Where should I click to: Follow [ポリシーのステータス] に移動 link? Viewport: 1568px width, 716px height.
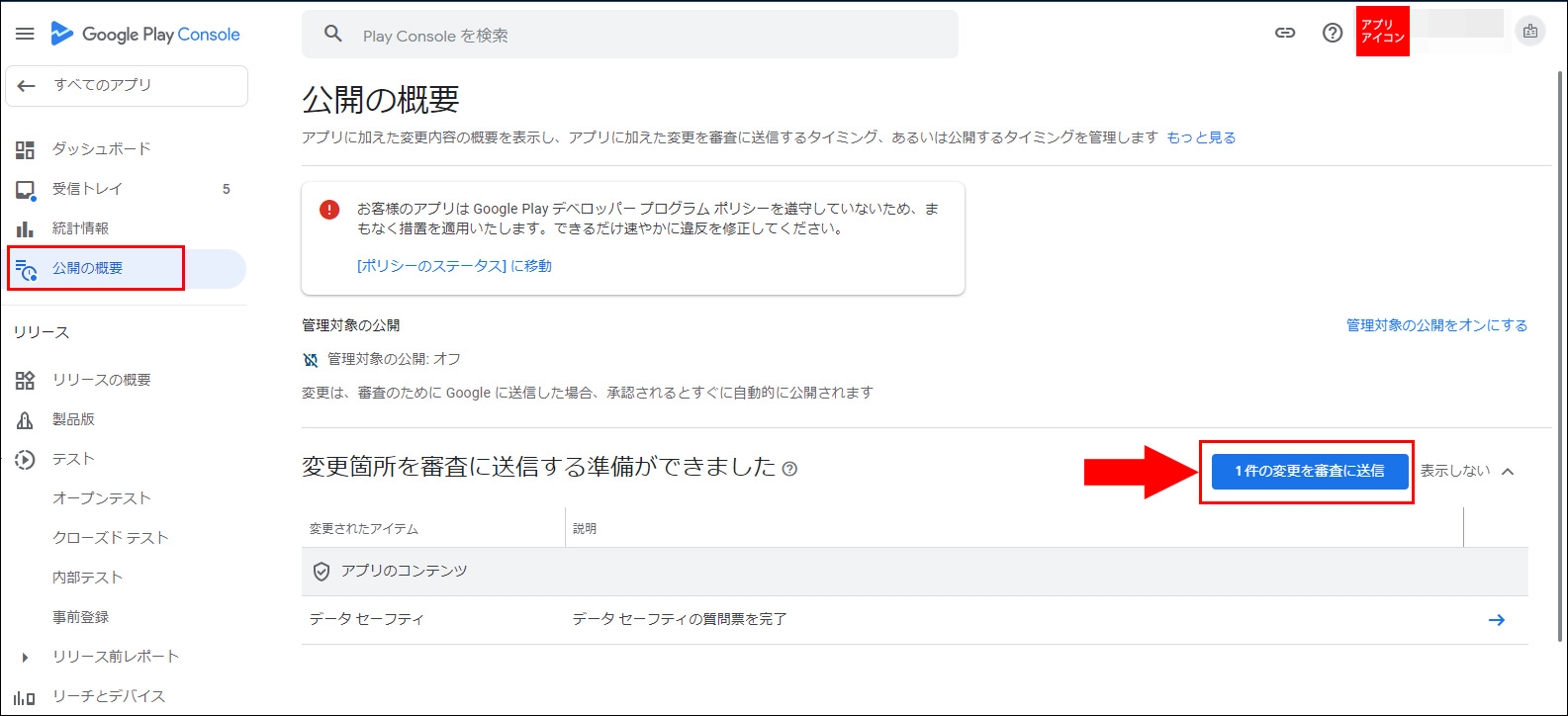(454, 266)
